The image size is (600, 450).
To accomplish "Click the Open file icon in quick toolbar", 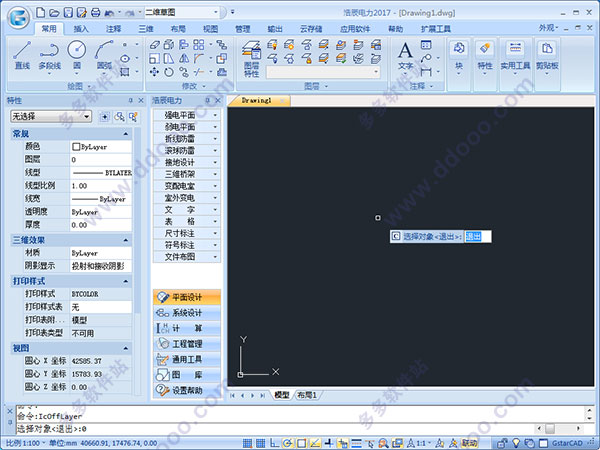I will tap(54, 13).
